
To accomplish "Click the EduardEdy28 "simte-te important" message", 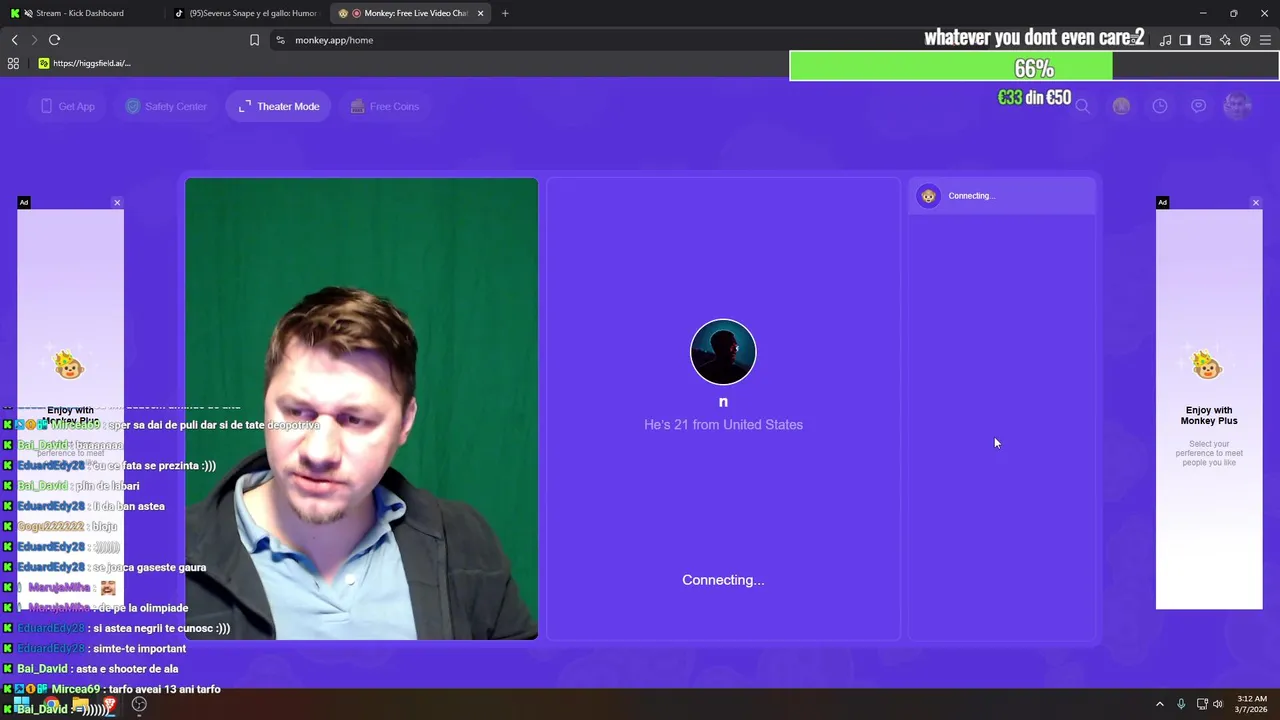I will pos(95,648).
